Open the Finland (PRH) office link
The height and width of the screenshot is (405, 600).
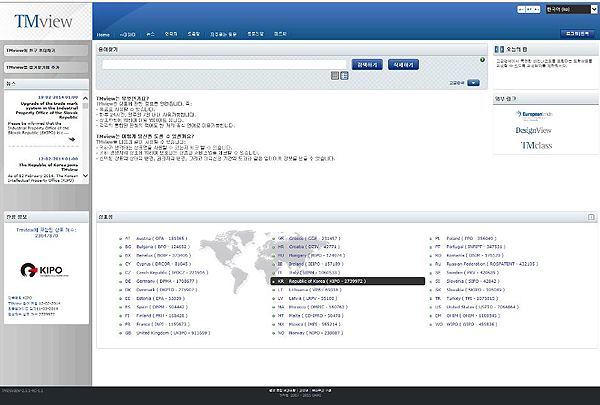(x=162, y=316)
